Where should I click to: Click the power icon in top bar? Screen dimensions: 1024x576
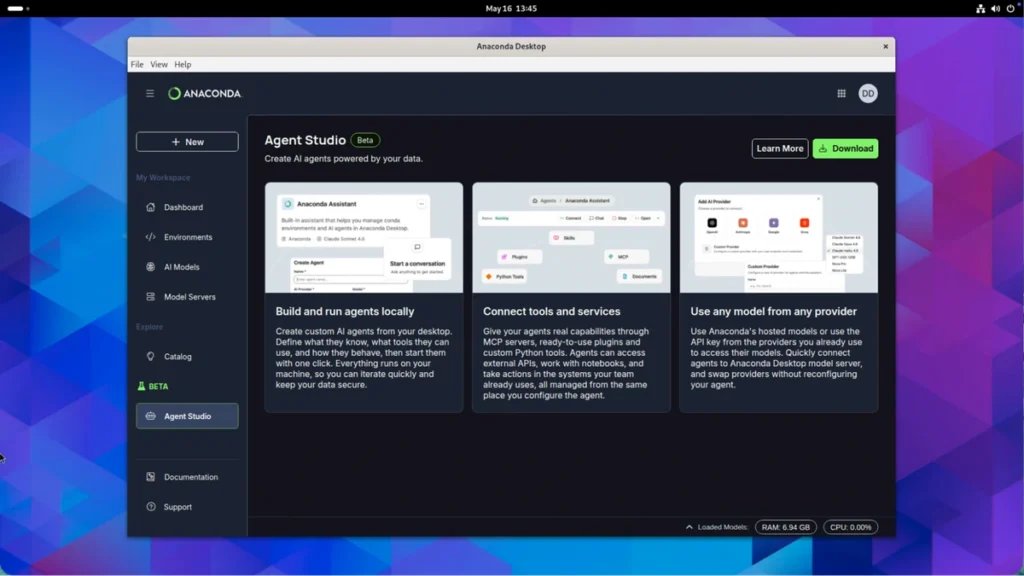[1010, 8]
